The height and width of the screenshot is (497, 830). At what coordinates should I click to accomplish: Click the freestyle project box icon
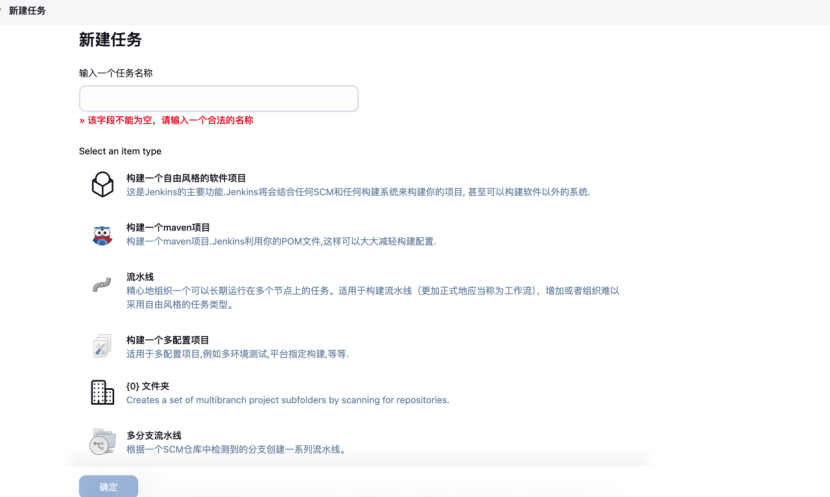(x=102, y=184)
